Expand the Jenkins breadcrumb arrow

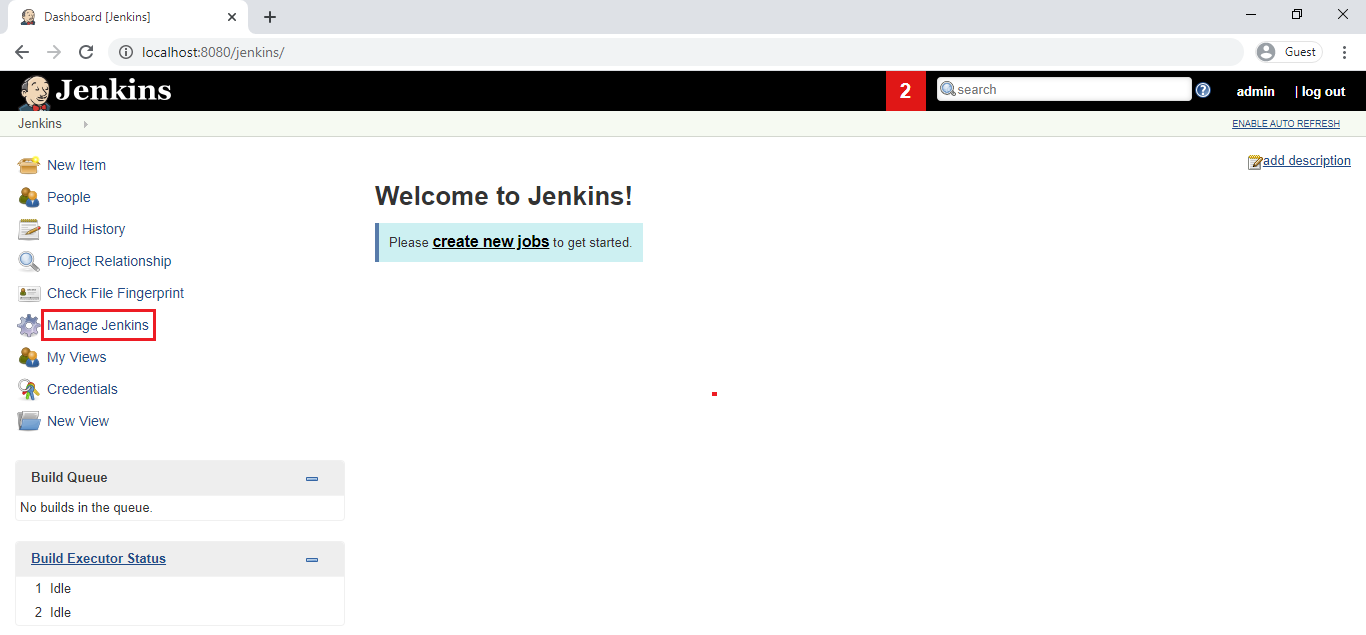click(85, 124)
